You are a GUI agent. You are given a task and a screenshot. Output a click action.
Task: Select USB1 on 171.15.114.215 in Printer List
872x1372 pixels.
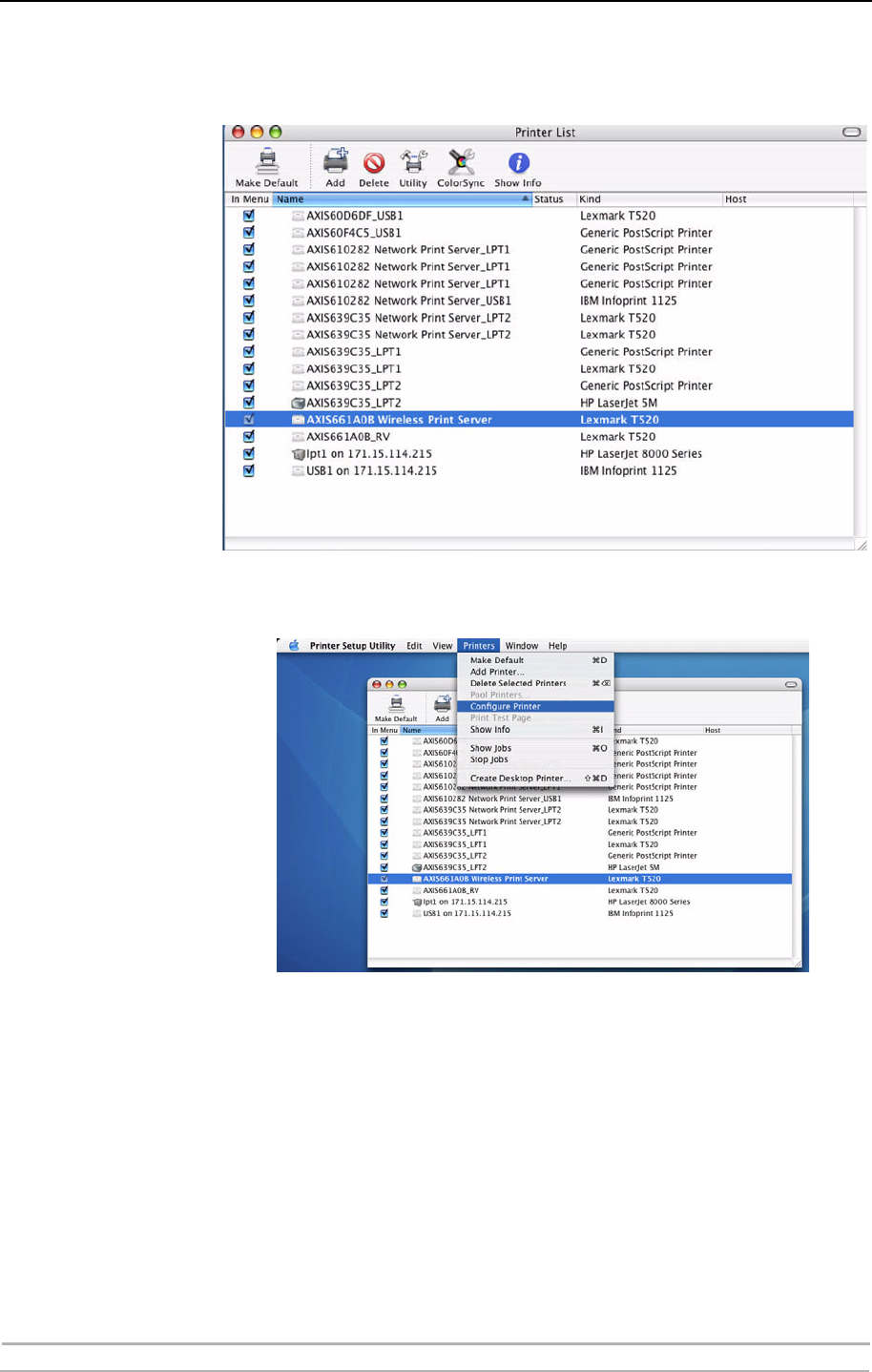click(x=539, y=471)
